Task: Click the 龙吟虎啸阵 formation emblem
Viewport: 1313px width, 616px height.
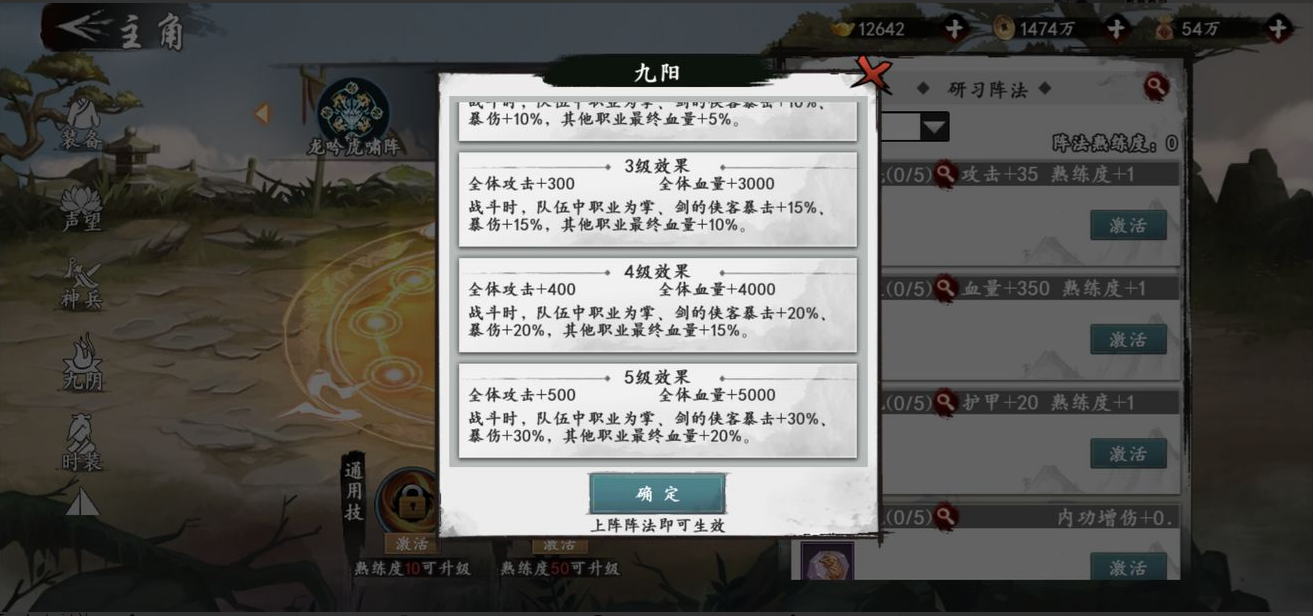Action: [353, 110]
